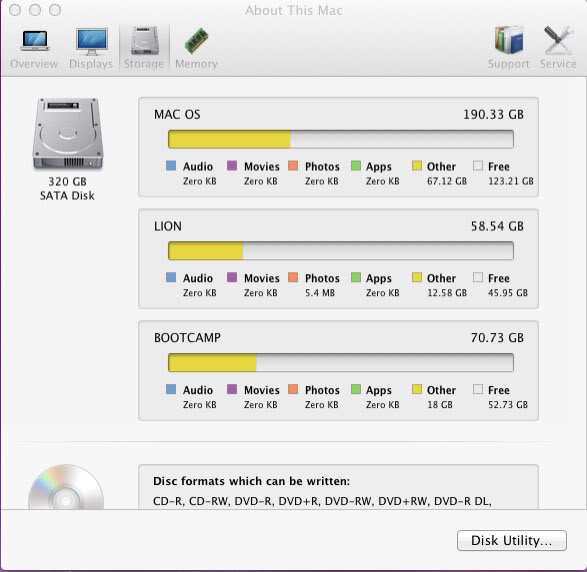587x572 pixels.
Task: Click the purple Movies swatch under MAC OS
Action: [232, 165]
